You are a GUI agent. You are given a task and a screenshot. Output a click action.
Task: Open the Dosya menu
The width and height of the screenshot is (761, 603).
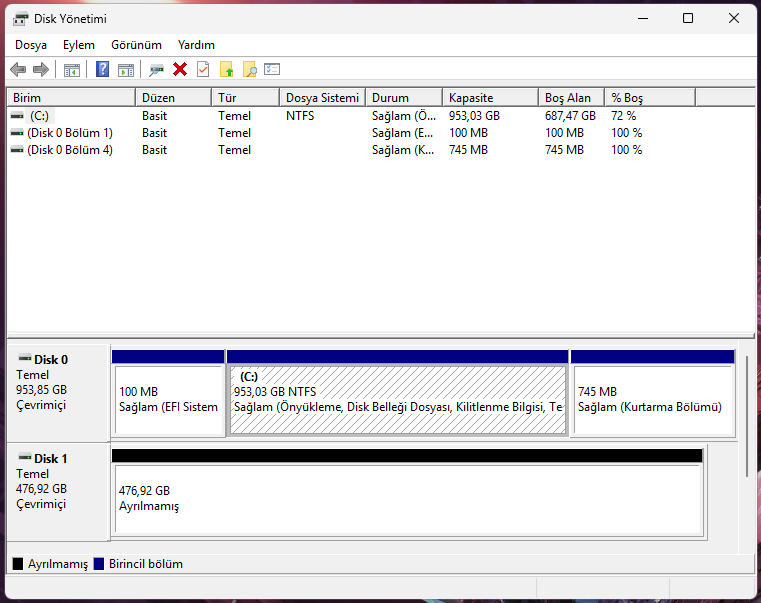click(31, 45)
